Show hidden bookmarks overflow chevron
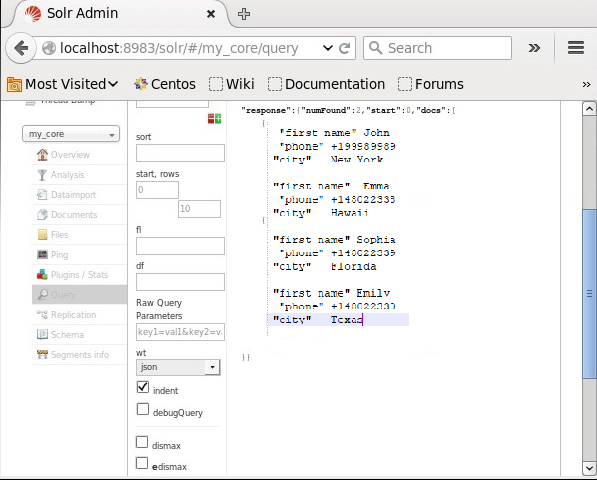 point(586,85)
